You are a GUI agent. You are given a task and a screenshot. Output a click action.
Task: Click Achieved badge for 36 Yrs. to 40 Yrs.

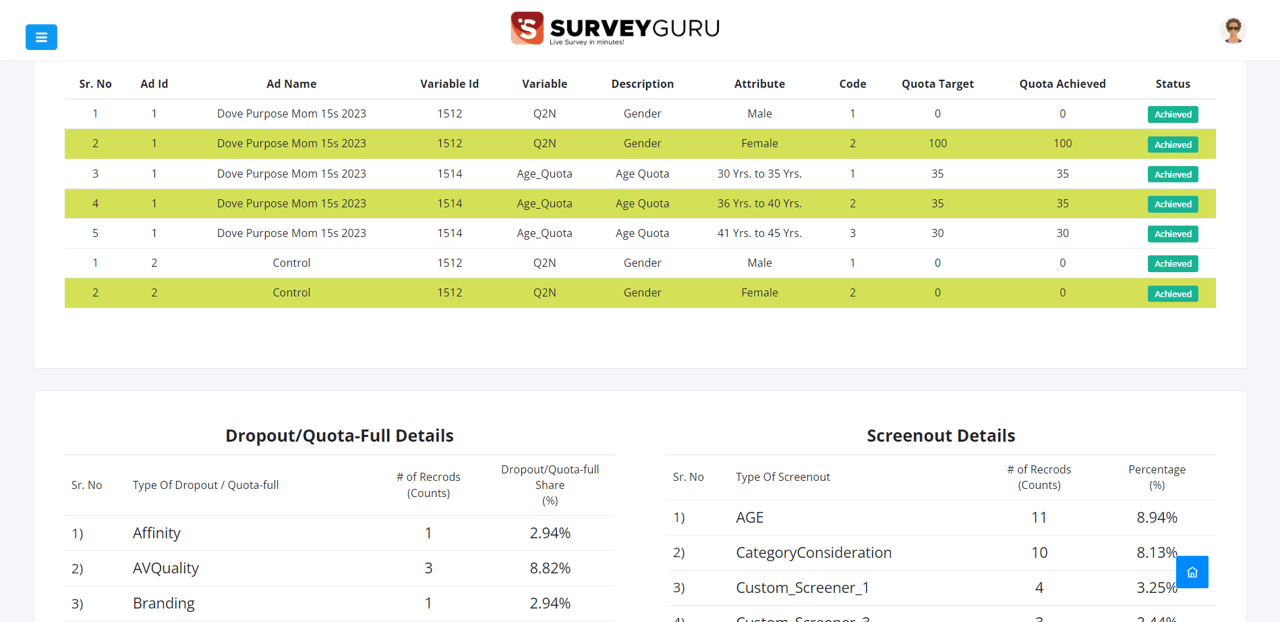(1172, 204)
